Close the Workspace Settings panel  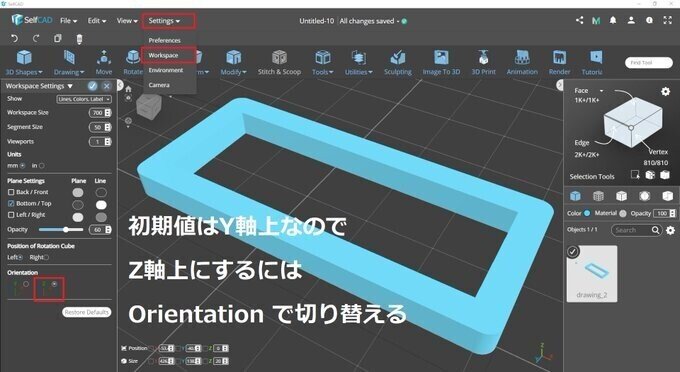tap(107, 86)
